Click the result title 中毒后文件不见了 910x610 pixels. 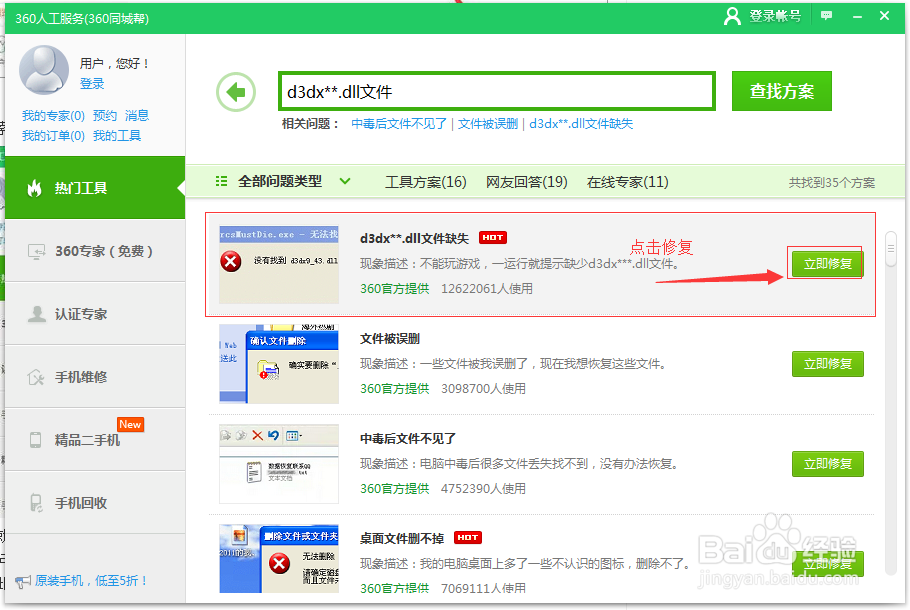(408, 438)
